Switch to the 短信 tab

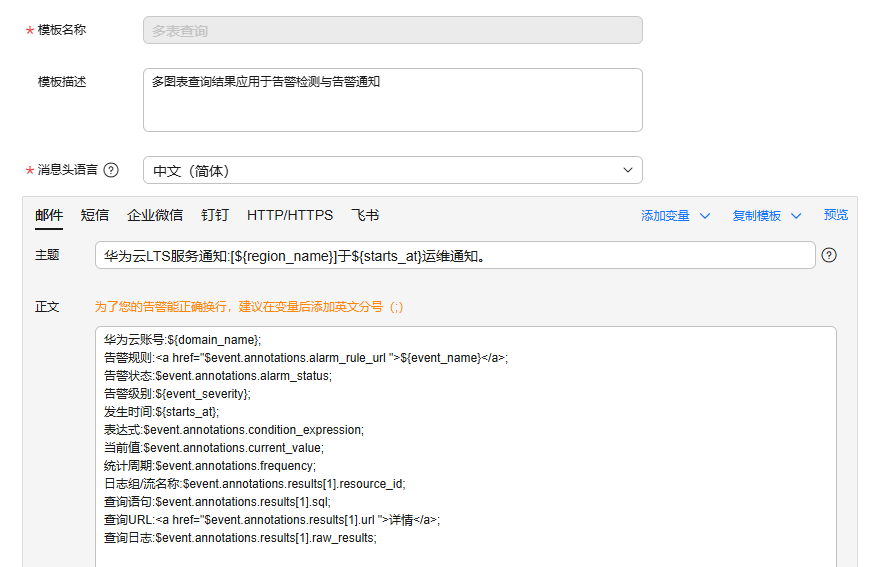(95, 215)
